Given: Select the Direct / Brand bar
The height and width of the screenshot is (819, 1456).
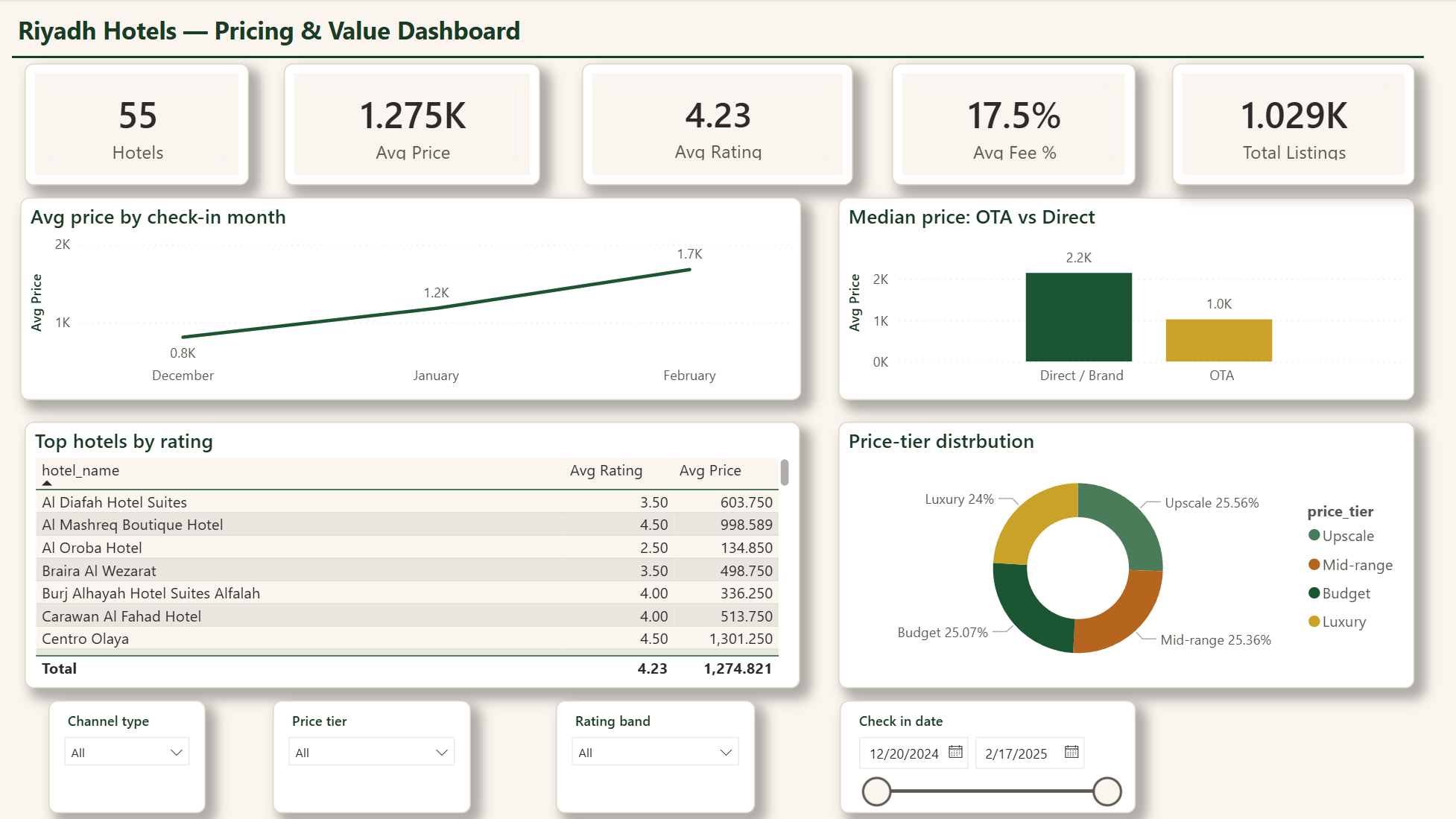Looking at the screenshot, I should pyautogui.click(x=1079, y=317).
